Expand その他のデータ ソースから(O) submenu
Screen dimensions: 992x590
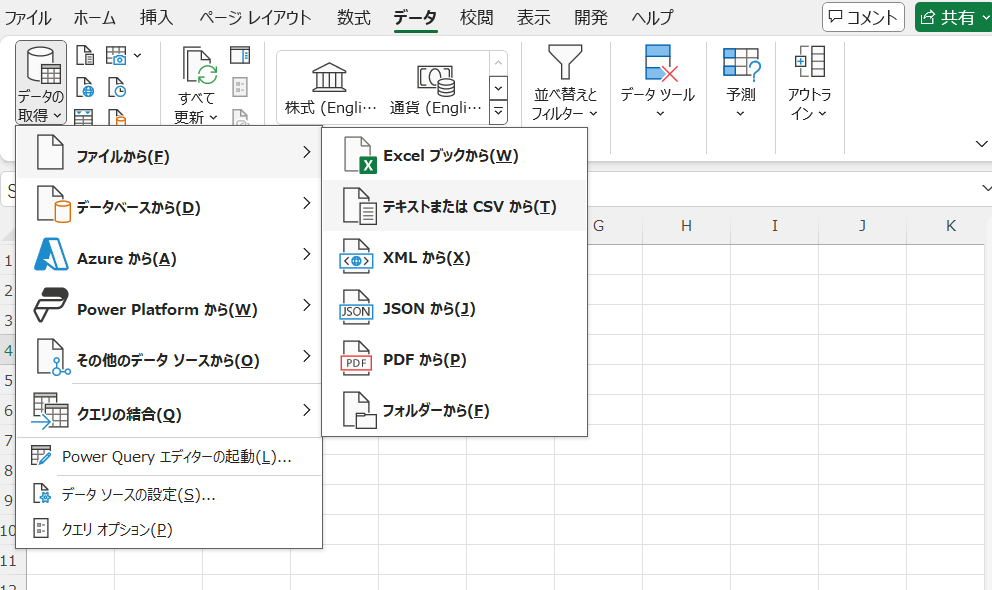[x=169, y=357]
